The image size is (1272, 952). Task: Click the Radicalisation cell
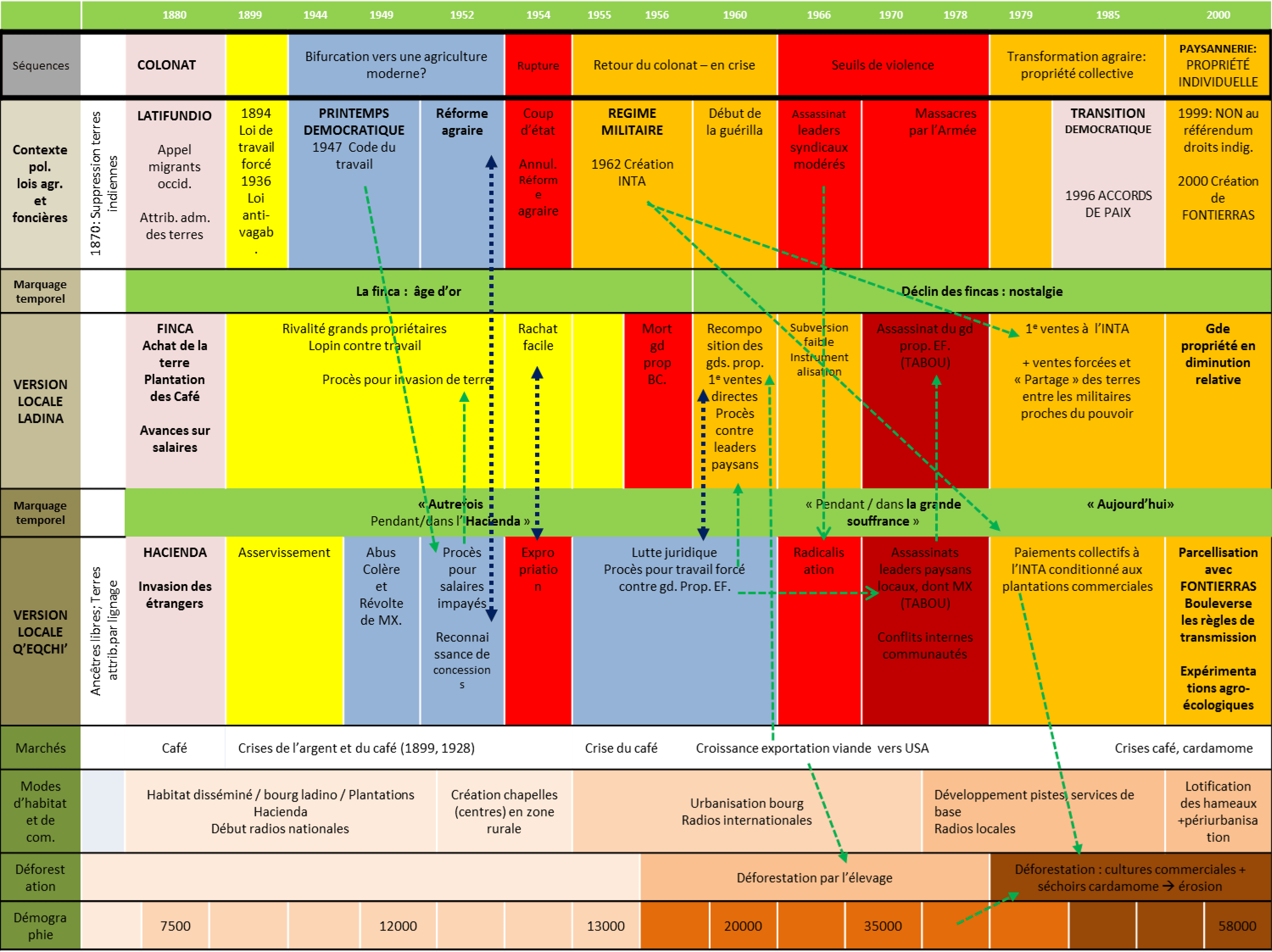click(x=820, y=631)
